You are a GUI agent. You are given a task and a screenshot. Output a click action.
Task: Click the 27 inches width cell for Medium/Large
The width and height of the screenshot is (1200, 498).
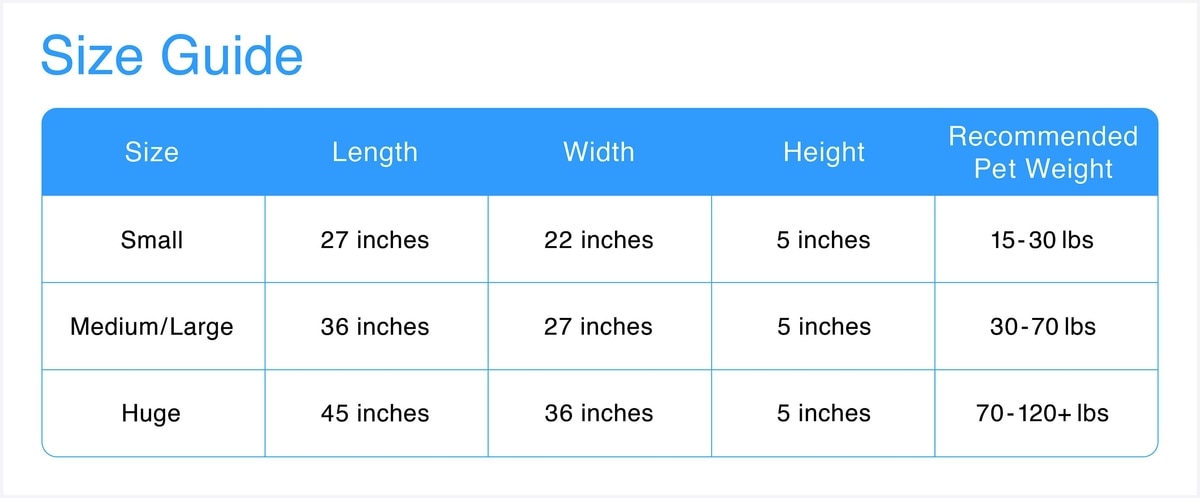598,327
